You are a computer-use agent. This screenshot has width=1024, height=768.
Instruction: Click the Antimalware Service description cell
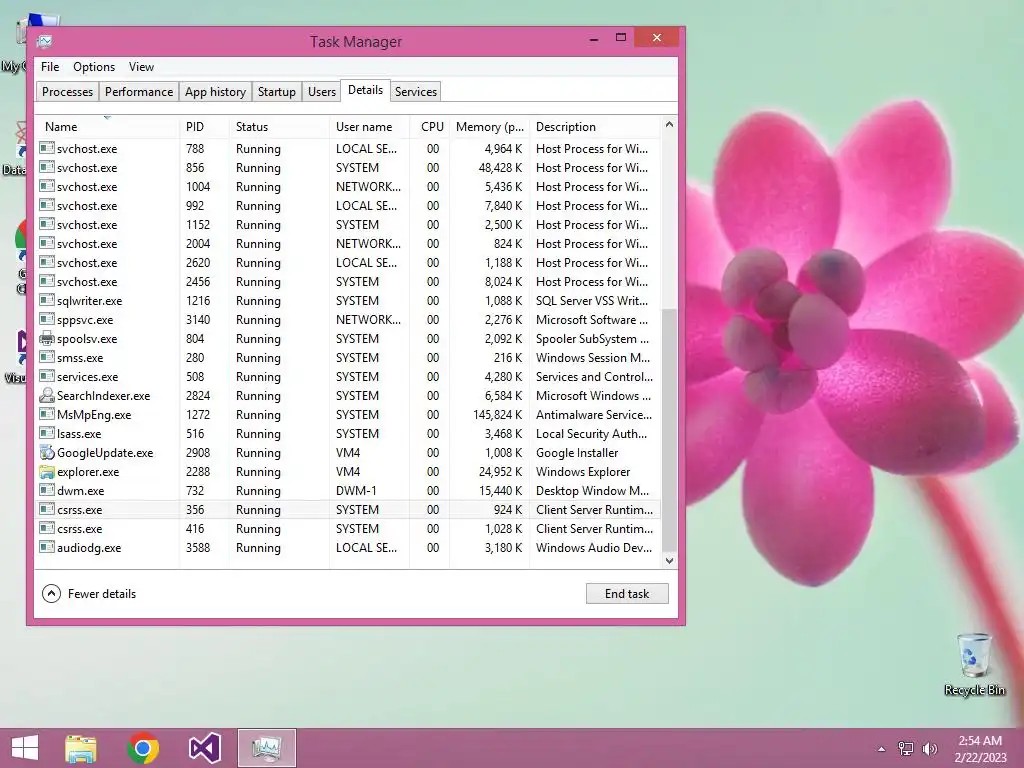(594, 415)
